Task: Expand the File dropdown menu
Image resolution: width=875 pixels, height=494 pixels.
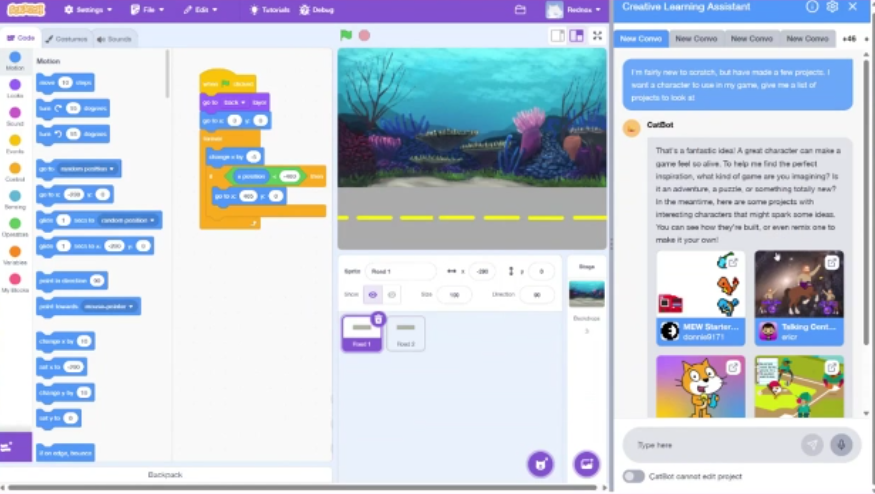Action: (148, 9)
